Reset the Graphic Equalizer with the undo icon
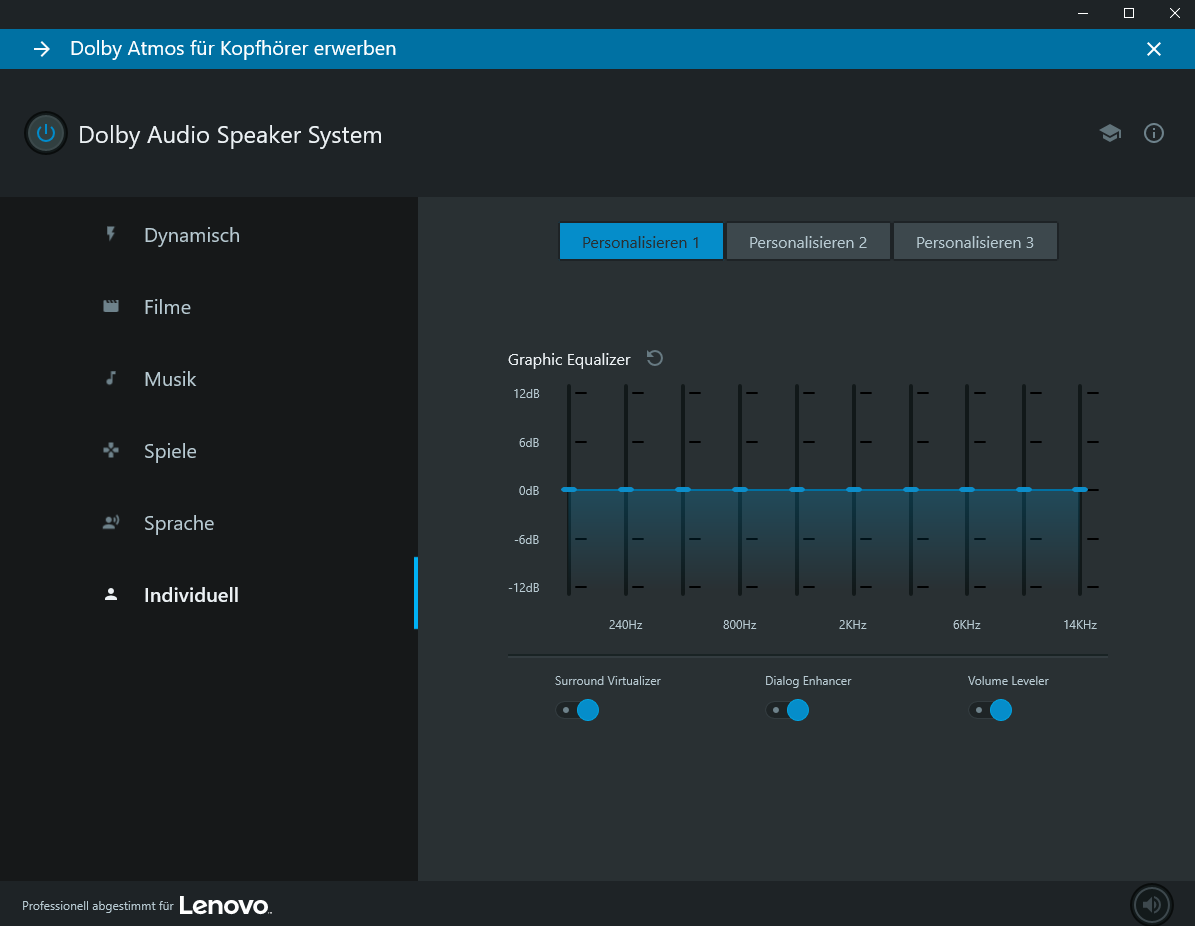The width and height of the screenshot is (1195, 926). tap(655, 358)
